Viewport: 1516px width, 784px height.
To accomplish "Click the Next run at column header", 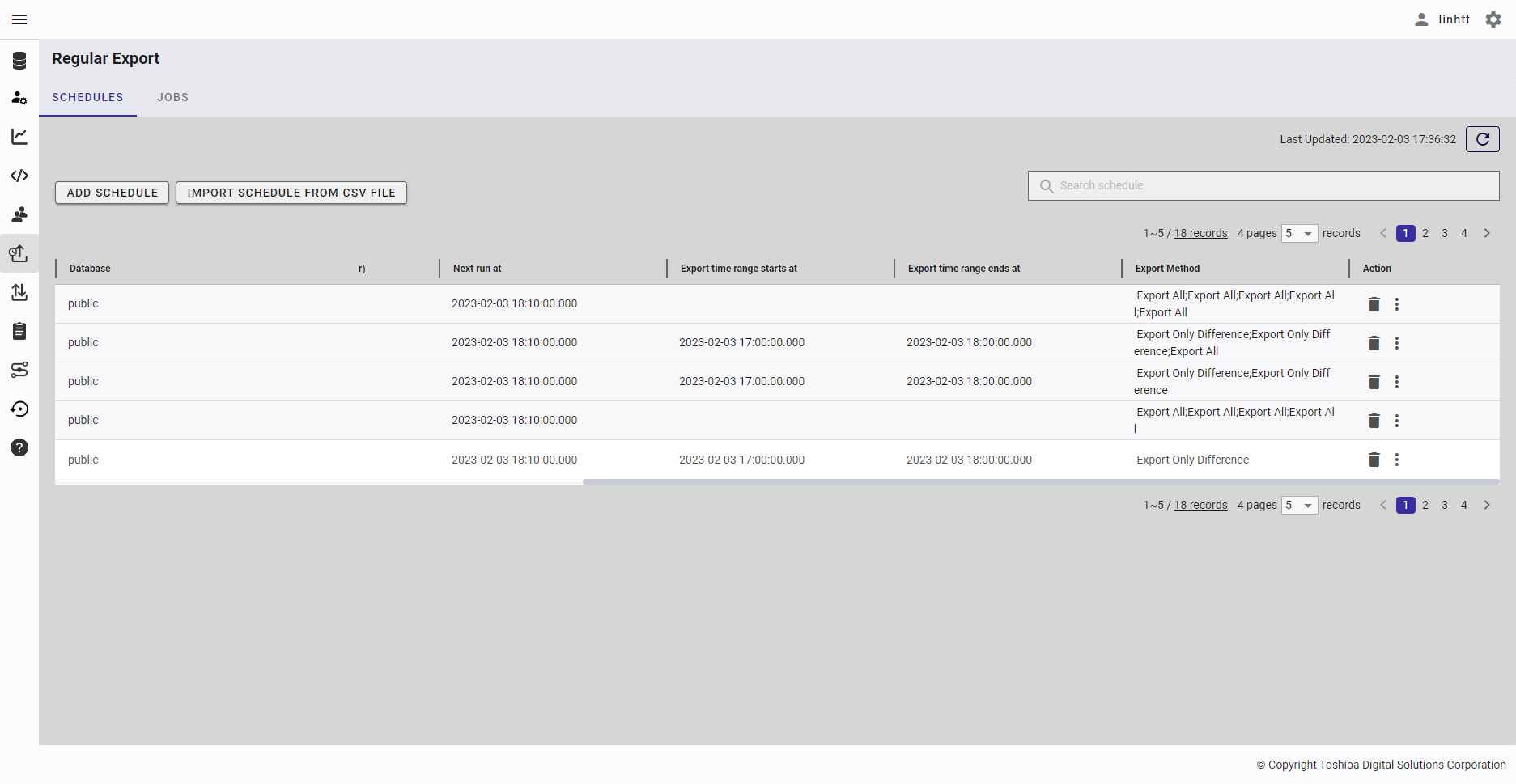I will click(478, 269).
